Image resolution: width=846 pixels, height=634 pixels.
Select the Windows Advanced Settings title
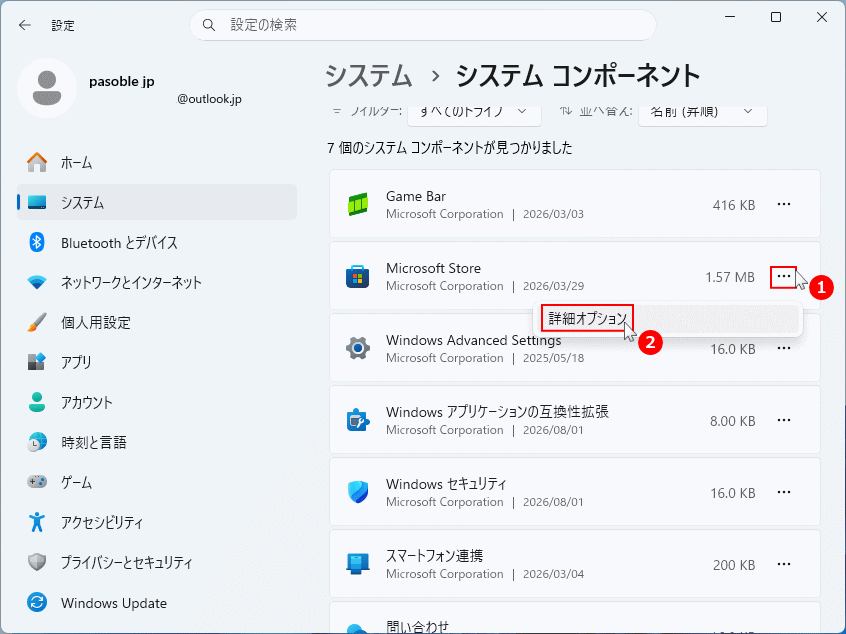click(473, 340)
